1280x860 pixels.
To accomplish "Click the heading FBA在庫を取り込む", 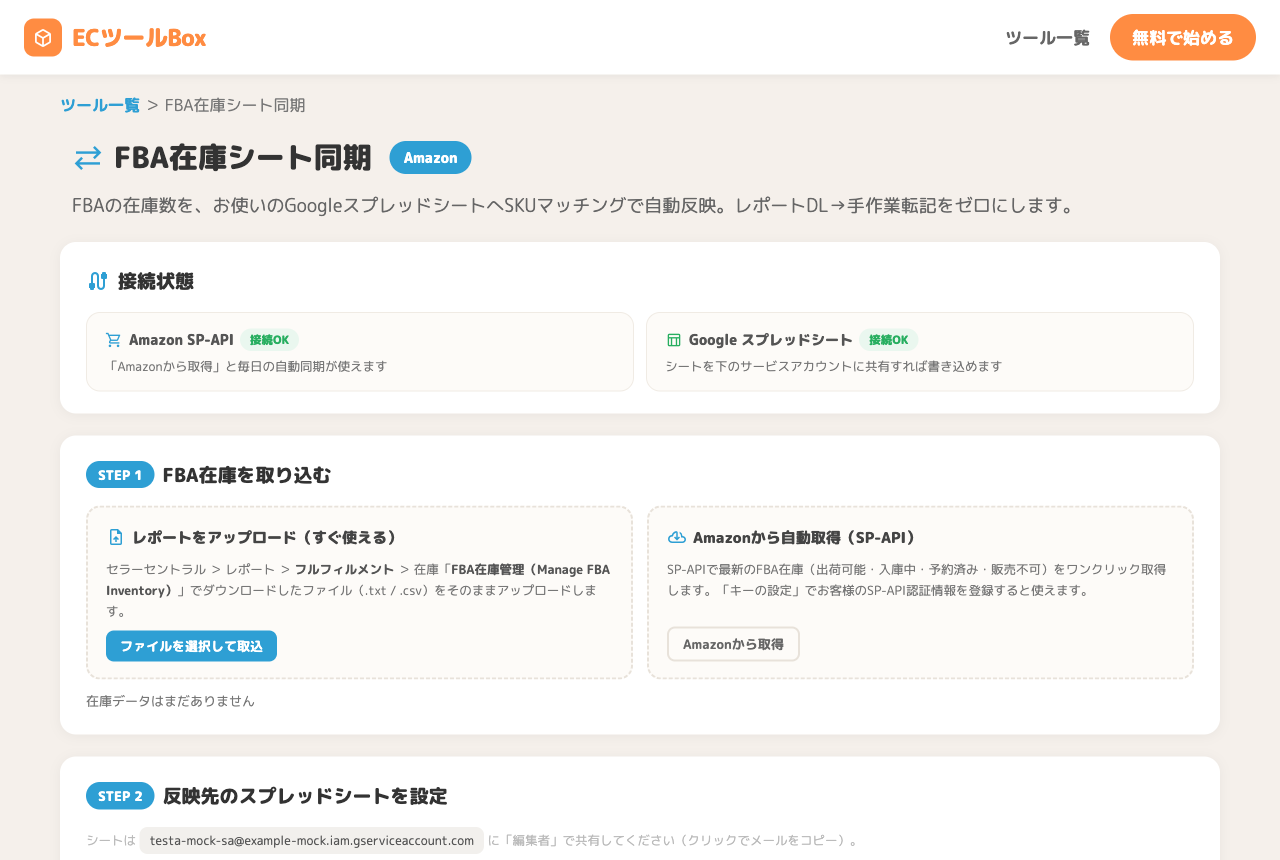I will (247, 475).
